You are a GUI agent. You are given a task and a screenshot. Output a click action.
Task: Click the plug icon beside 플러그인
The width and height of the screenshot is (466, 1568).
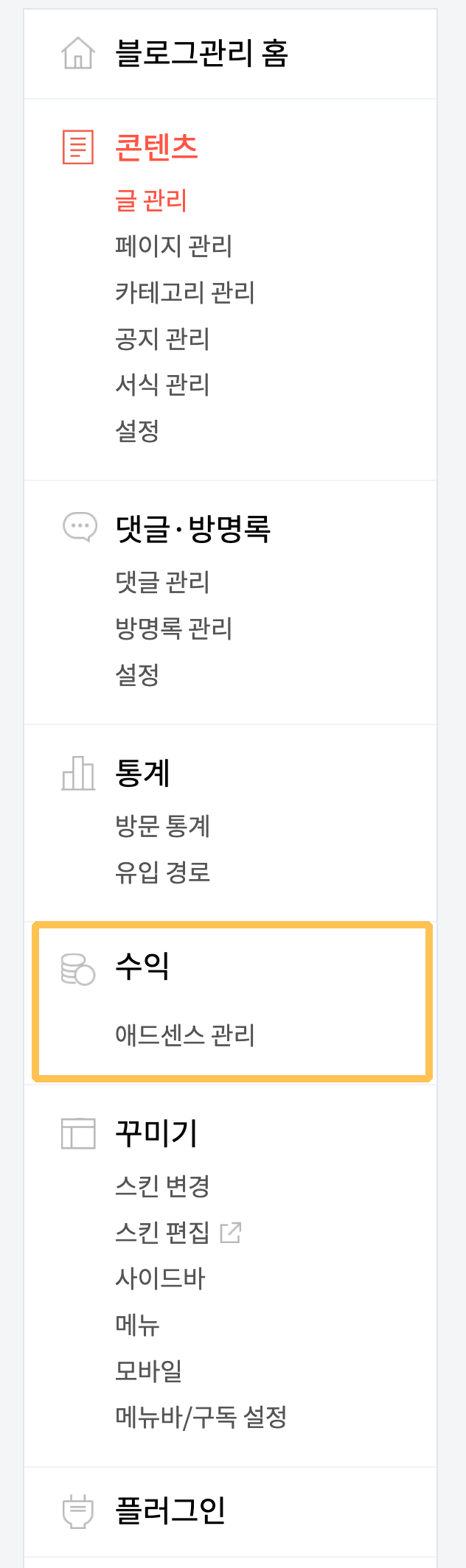pos(78,1509)
